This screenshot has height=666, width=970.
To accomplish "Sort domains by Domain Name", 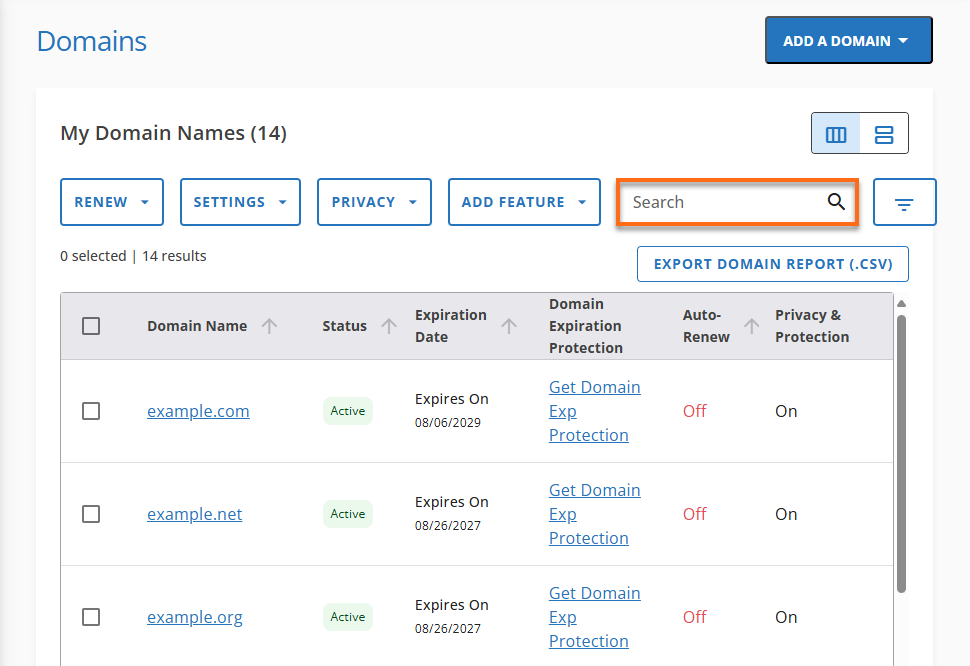I will pos(271,325).
